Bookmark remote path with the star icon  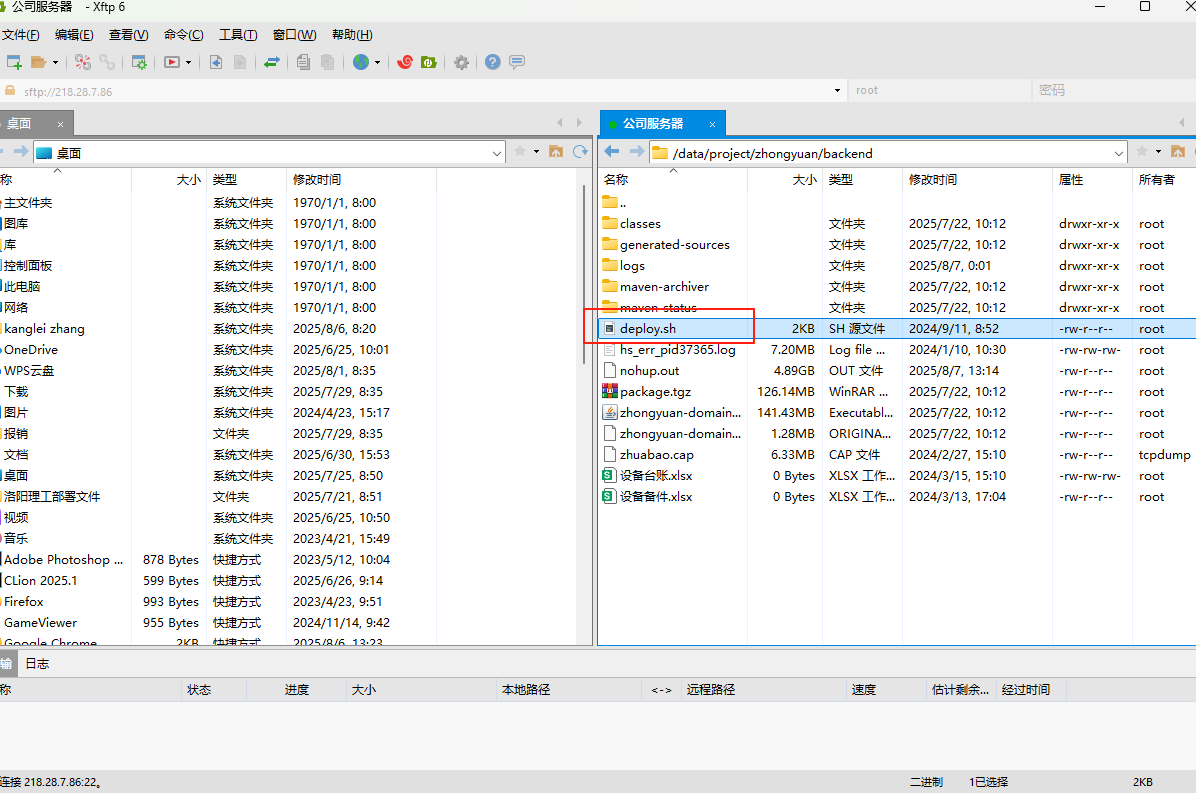coord(1142,152)
